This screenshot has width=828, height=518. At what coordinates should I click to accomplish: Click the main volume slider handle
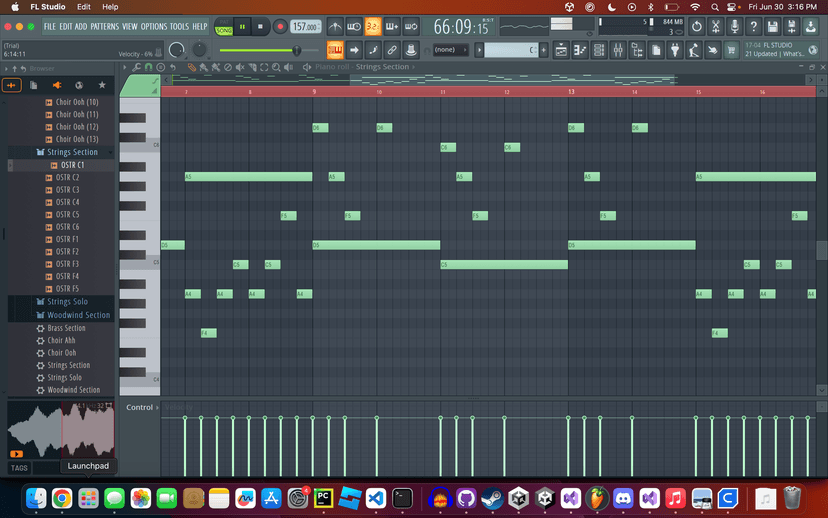(x=296, y=50)
